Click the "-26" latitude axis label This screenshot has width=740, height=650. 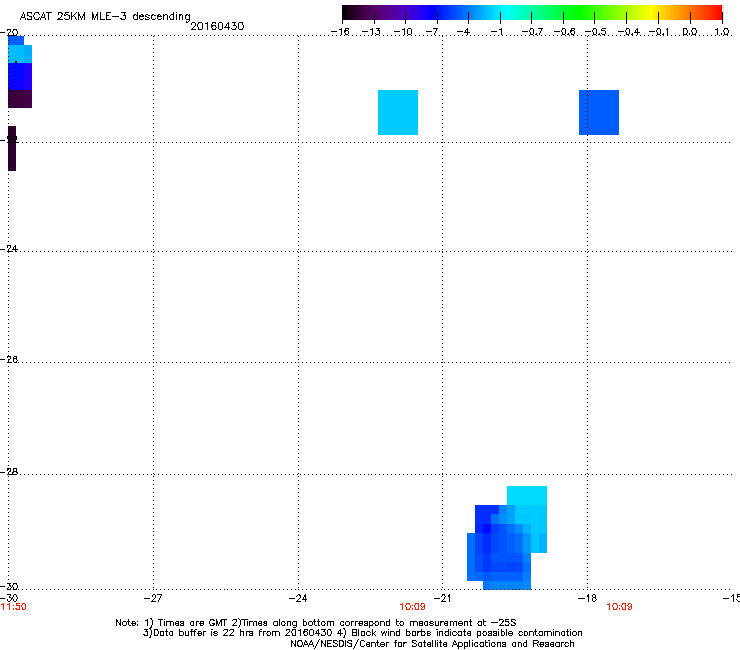pos(10,360)
